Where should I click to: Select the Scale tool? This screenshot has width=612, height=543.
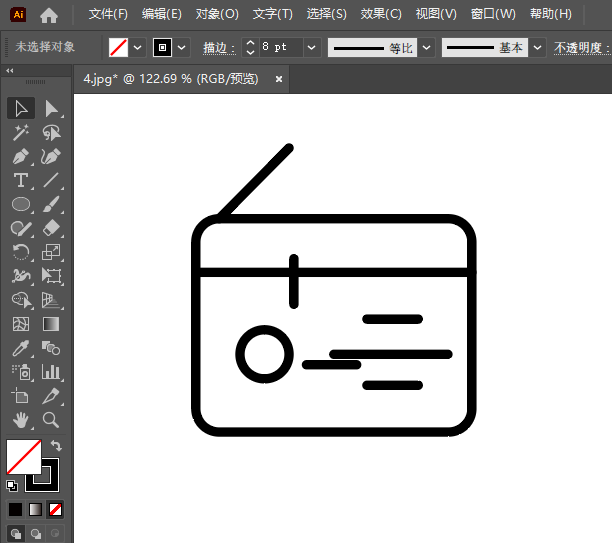52,252
